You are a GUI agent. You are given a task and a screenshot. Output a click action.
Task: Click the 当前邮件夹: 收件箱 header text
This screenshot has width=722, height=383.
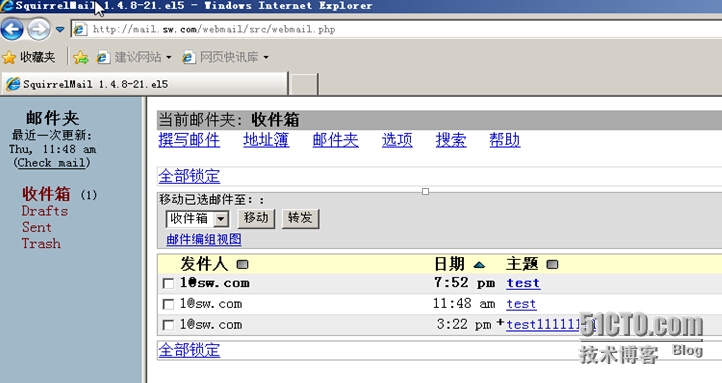pyautogui.click(x=229, y=120)
